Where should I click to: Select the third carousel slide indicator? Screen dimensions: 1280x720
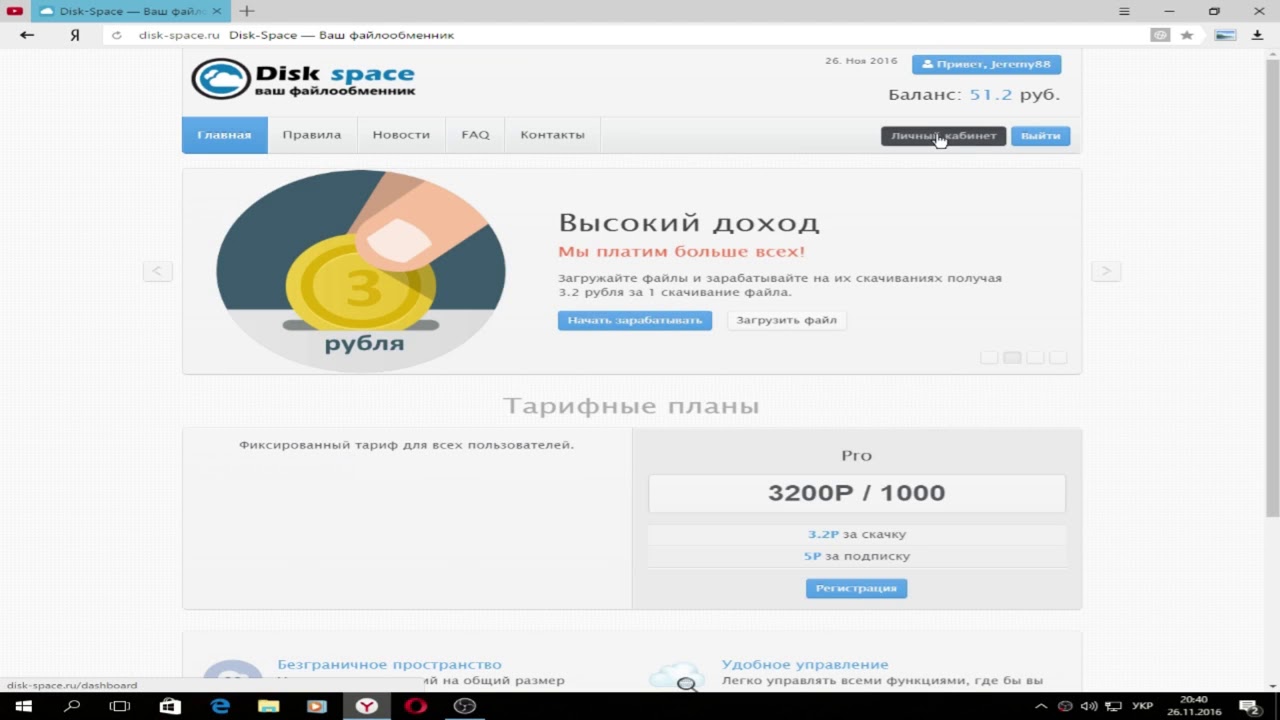coord(1035,357)
